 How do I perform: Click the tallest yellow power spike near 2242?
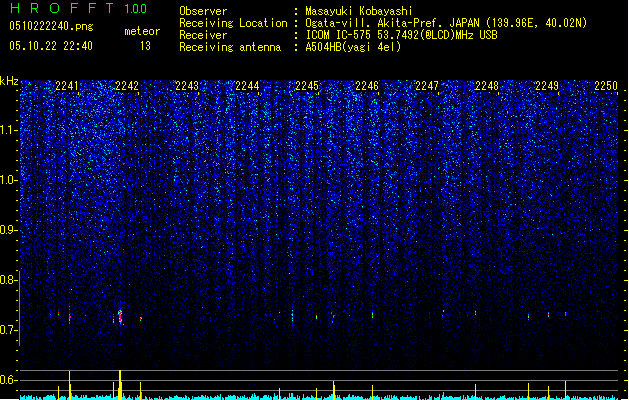[120, 385]
